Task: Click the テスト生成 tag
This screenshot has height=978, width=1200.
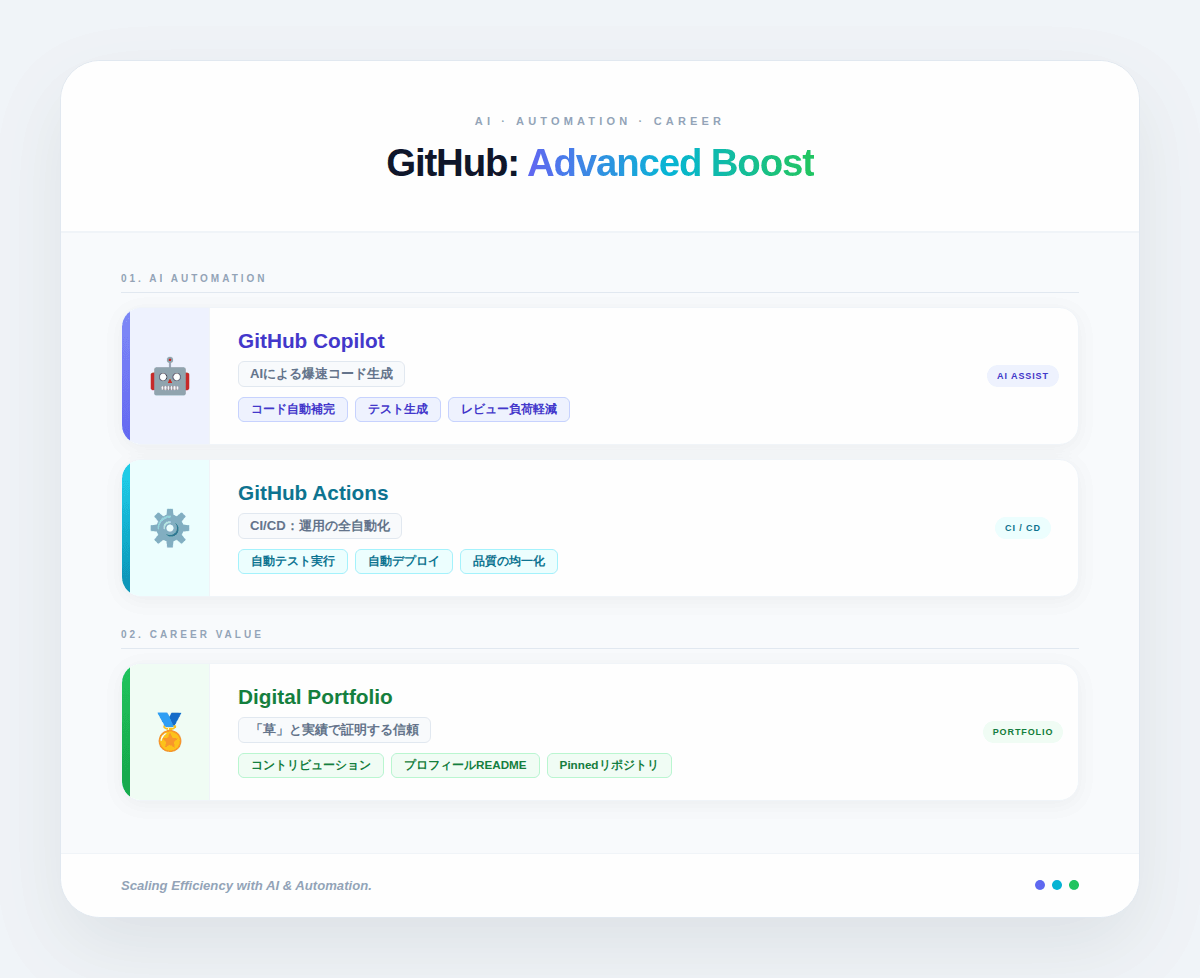Action: point(398,409)
